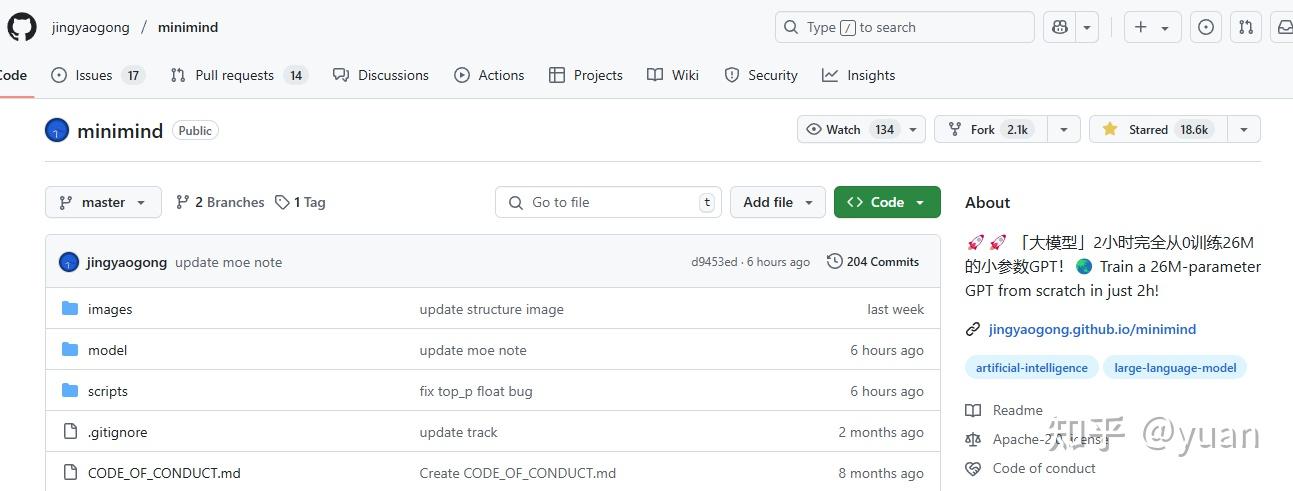Open the Add file dropdown

point(778,202)
